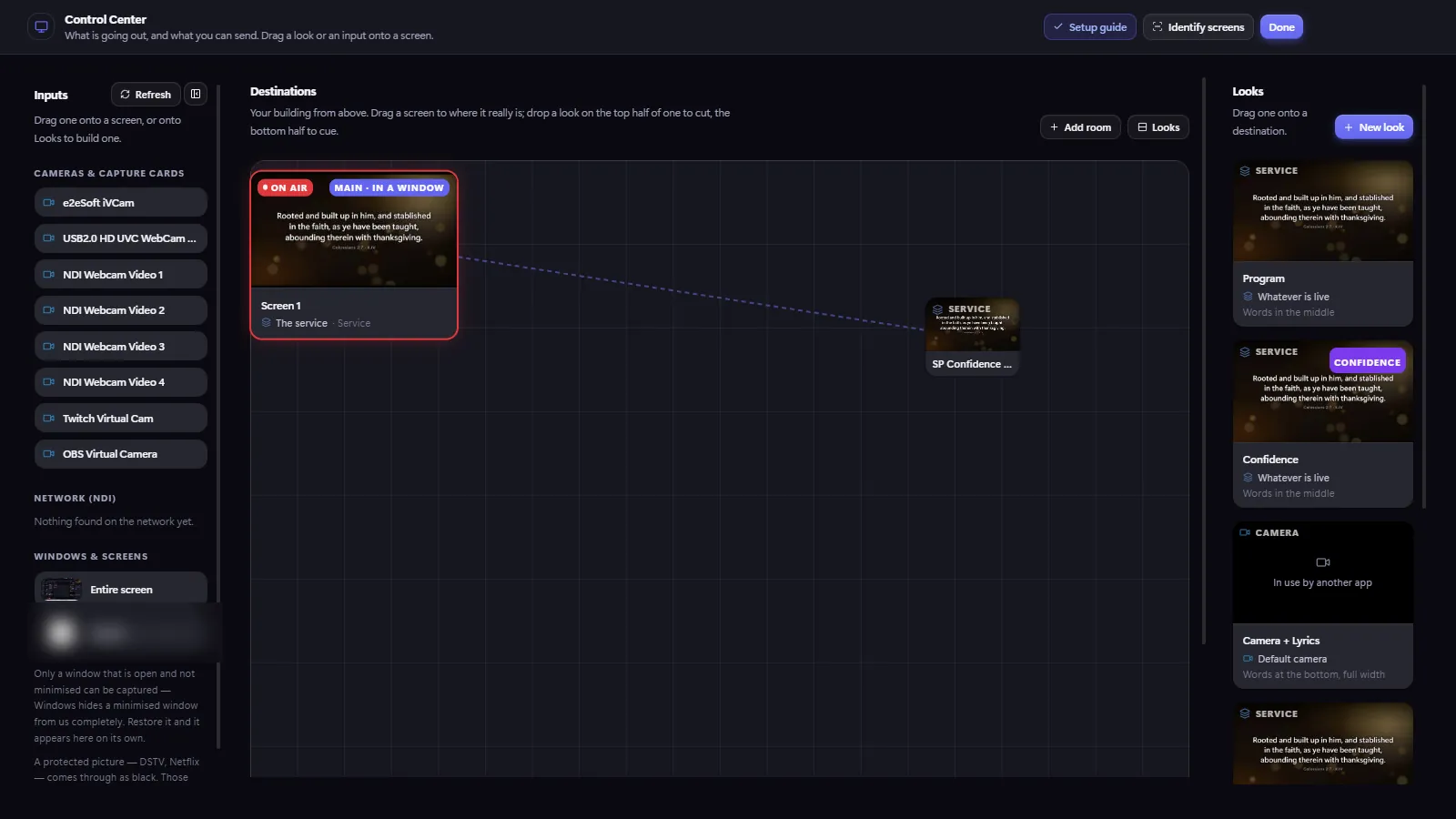Select the Camera + Lyrics look title
The height and width of the screenshot is (819, 1456).
coord(1281,641)
